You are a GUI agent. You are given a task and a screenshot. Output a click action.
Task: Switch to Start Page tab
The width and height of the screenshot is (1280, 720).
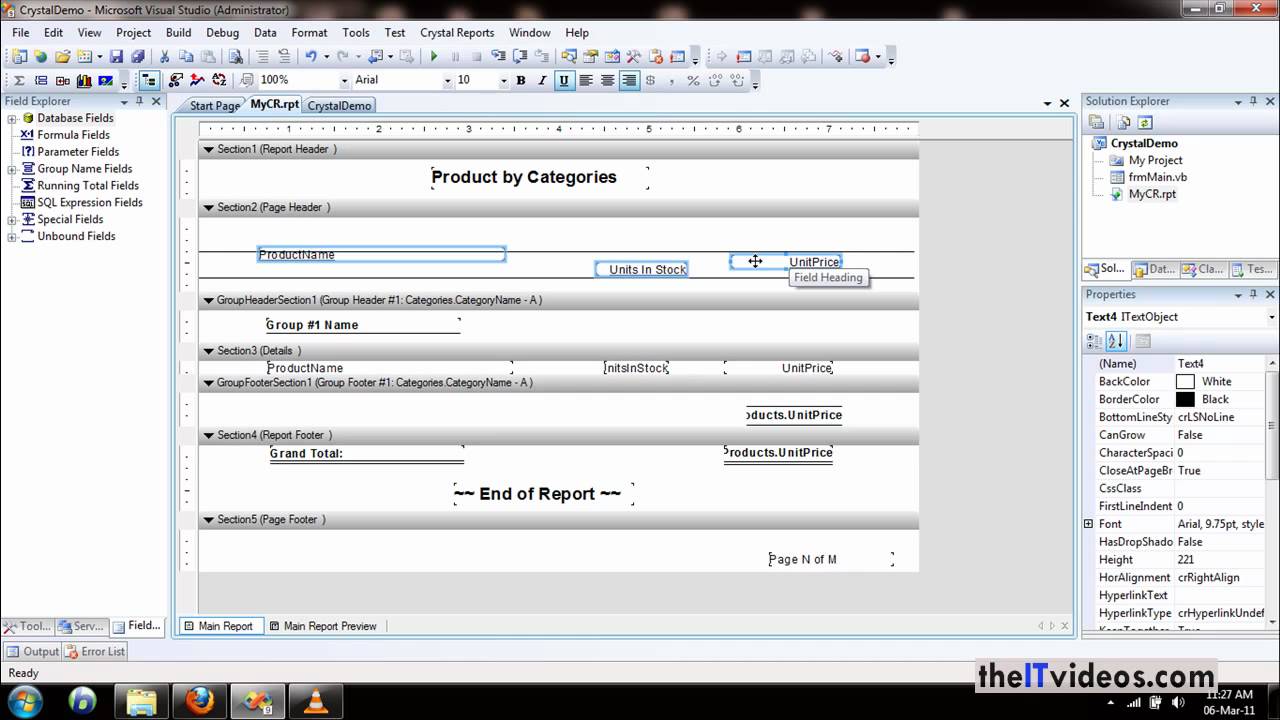point(214,105)
